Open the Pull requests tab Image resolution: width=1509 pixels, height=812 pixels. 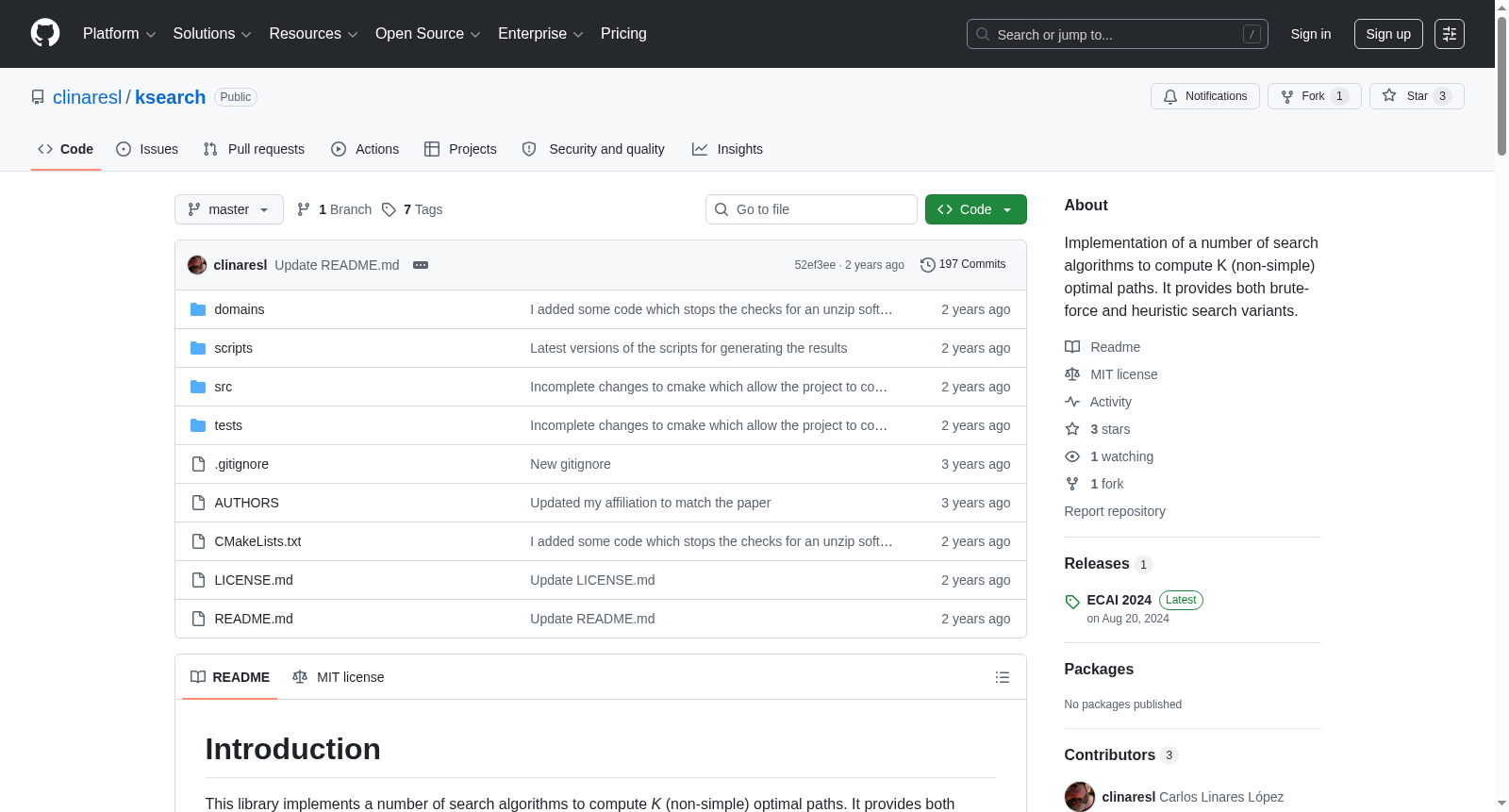point(254,149)
